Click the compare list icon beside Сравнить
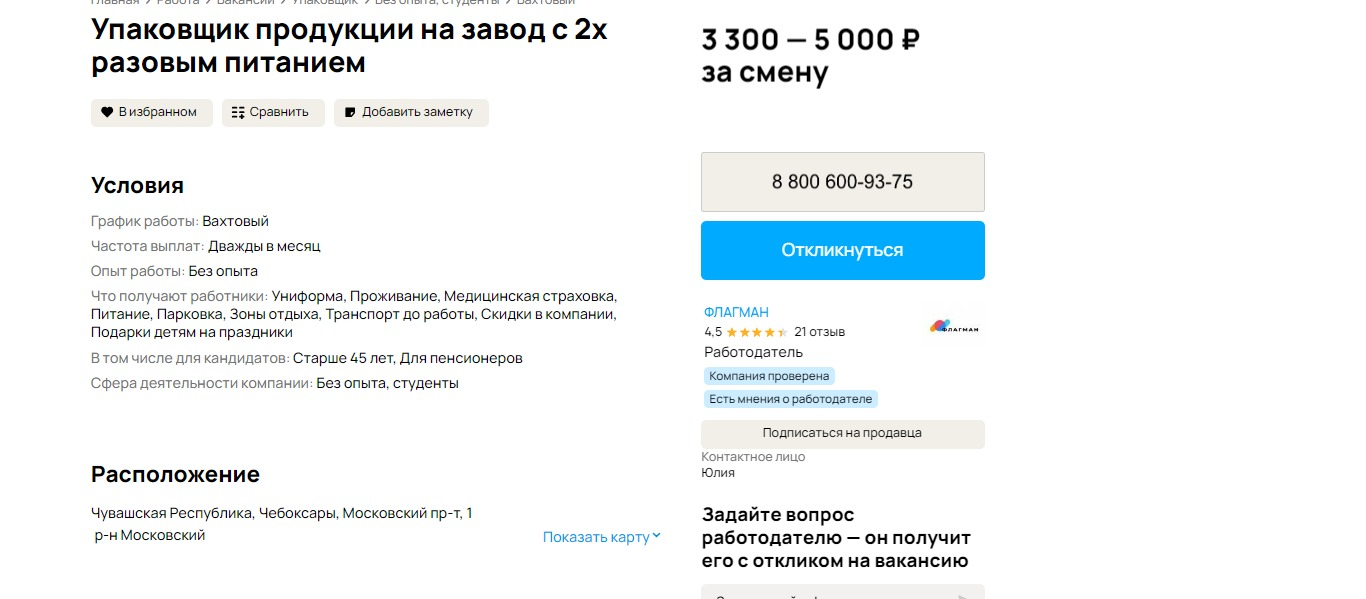 (x=238, y=112)
